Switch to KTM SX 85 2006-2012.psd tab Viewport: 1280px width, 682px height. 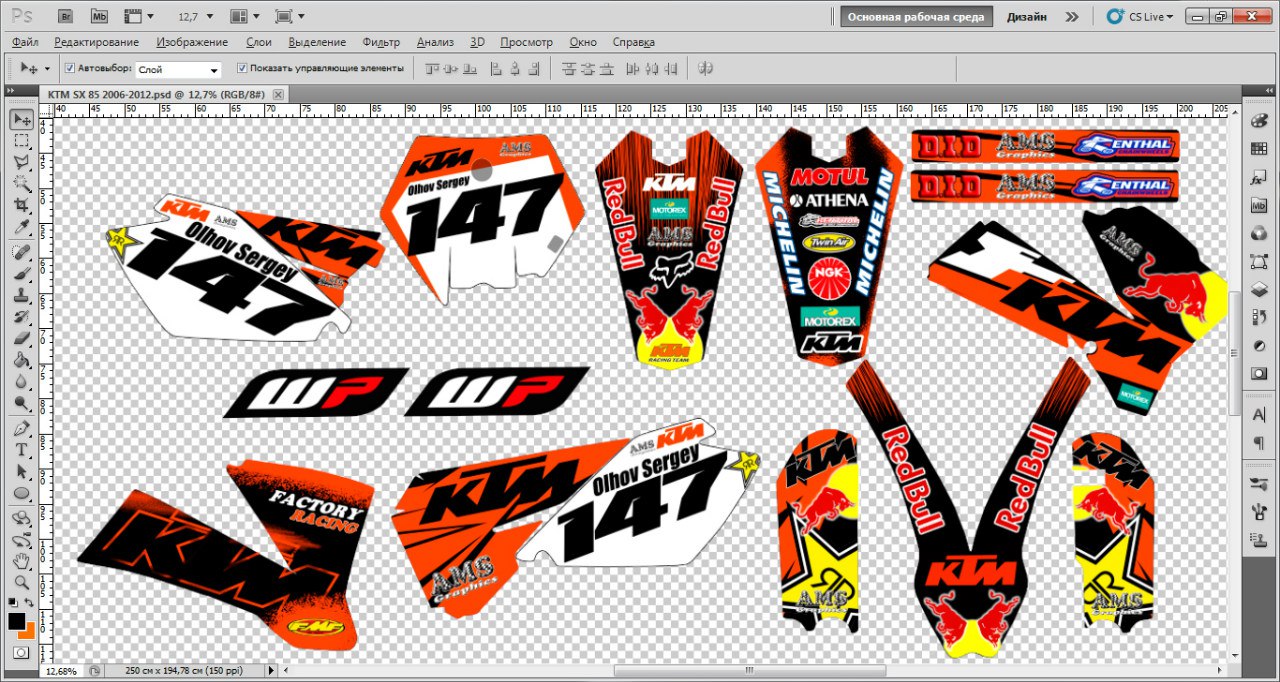click(x=156, y=94)
